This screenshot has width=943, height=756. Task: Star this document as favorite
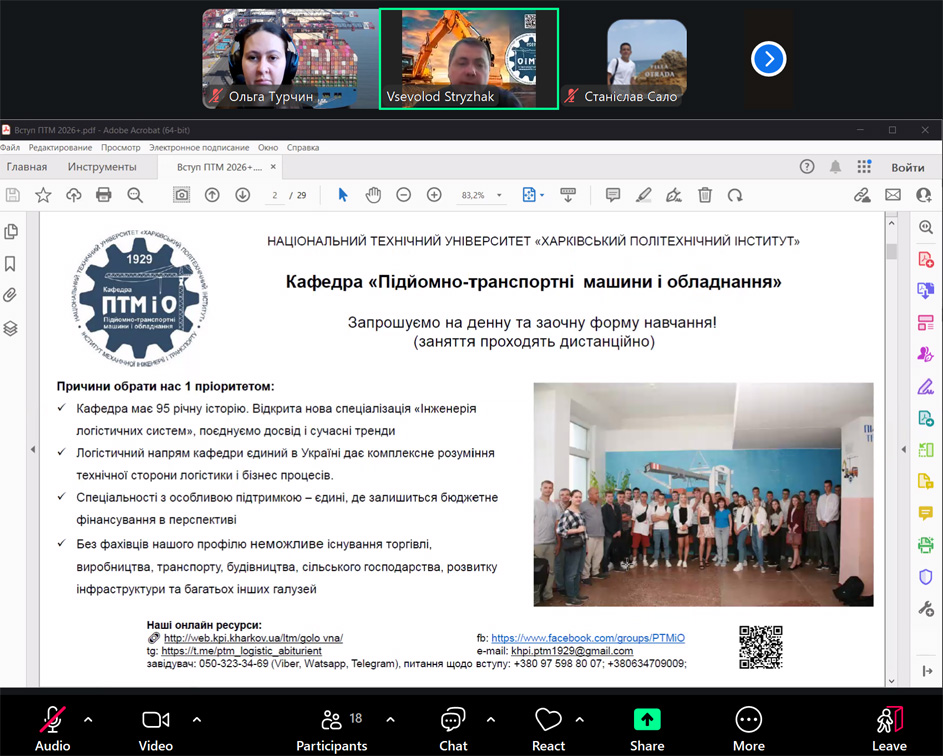[43, 195]
